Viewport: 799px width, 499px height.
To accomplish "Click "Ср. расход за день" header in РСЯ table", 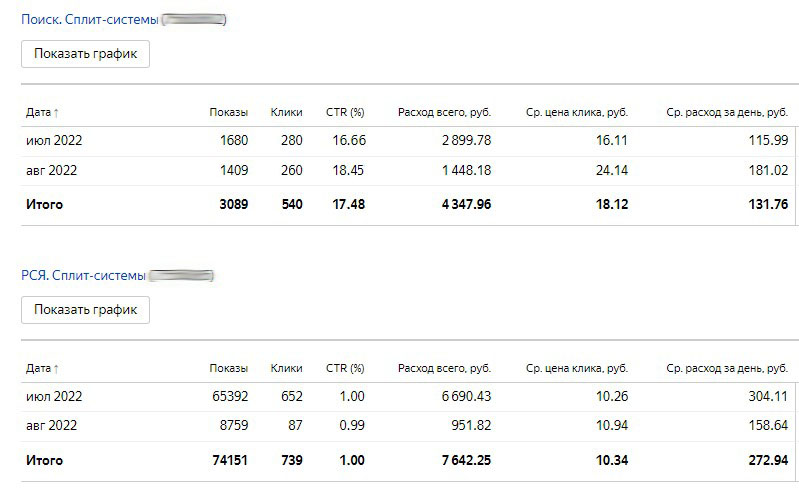I will coord(727,368).
